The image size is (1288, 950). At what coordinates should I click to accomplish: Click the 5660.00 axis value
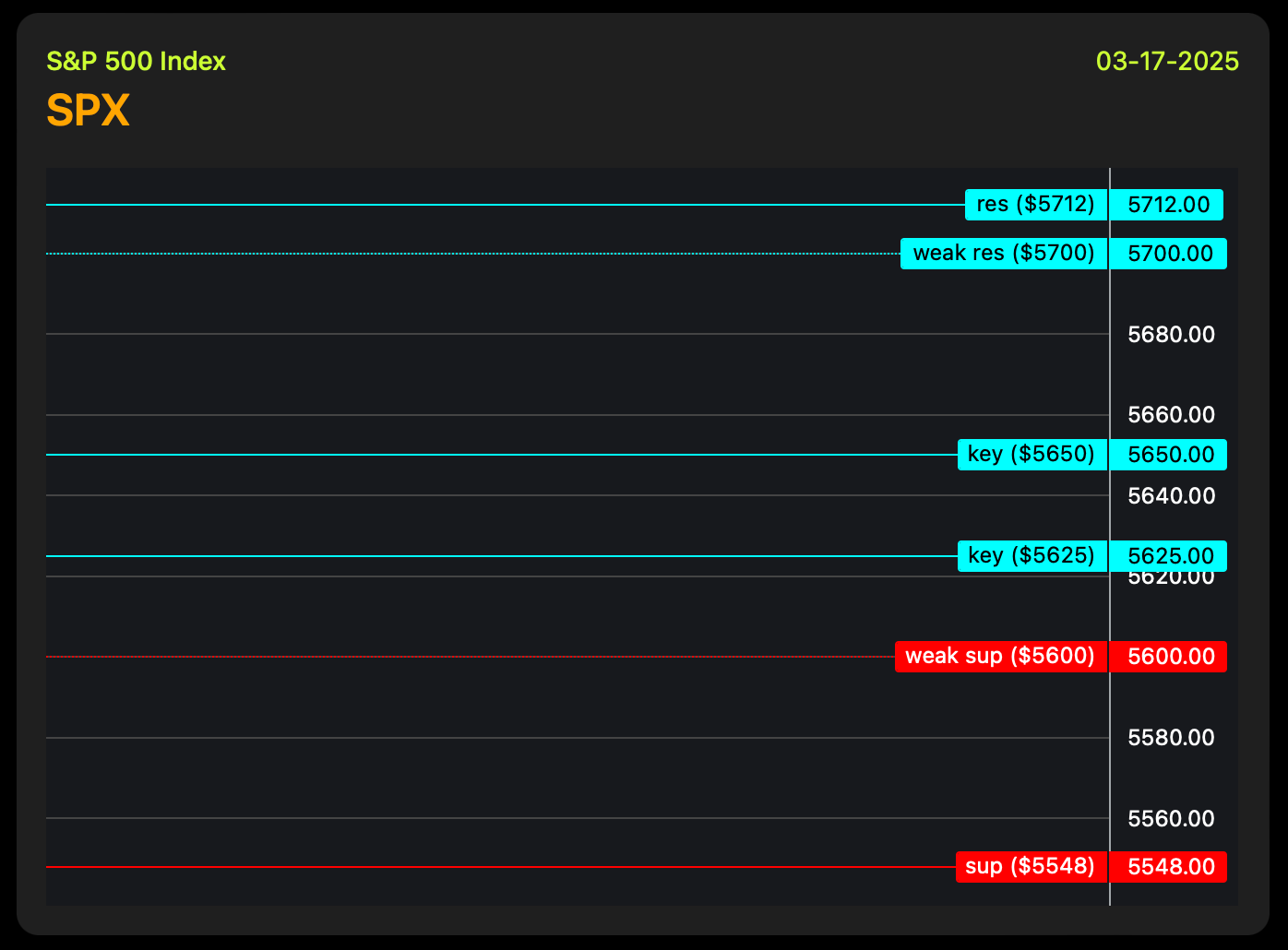(1172, 415)
